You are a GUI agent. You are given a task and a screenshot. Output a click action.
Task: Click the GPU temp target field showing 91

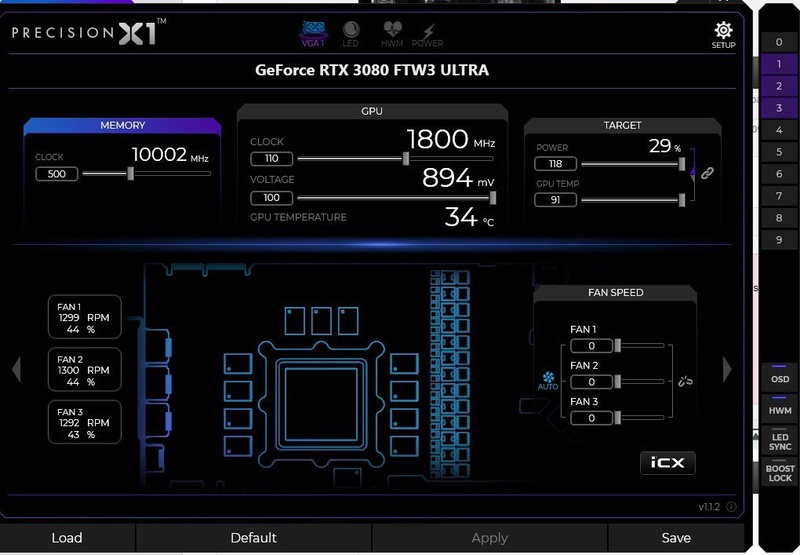[x=556, y=200]
